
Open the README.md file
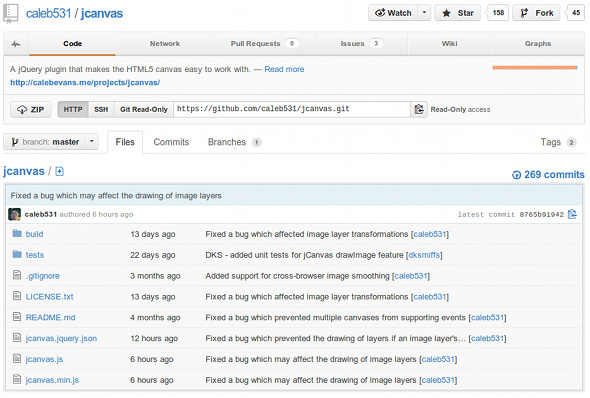[x=50, y=317]
